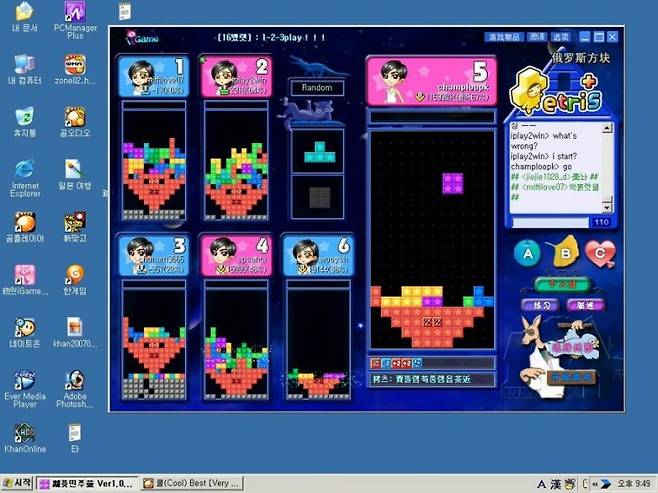
Task: Click the red heart C emoticon button
Action: tap(600, 253)
